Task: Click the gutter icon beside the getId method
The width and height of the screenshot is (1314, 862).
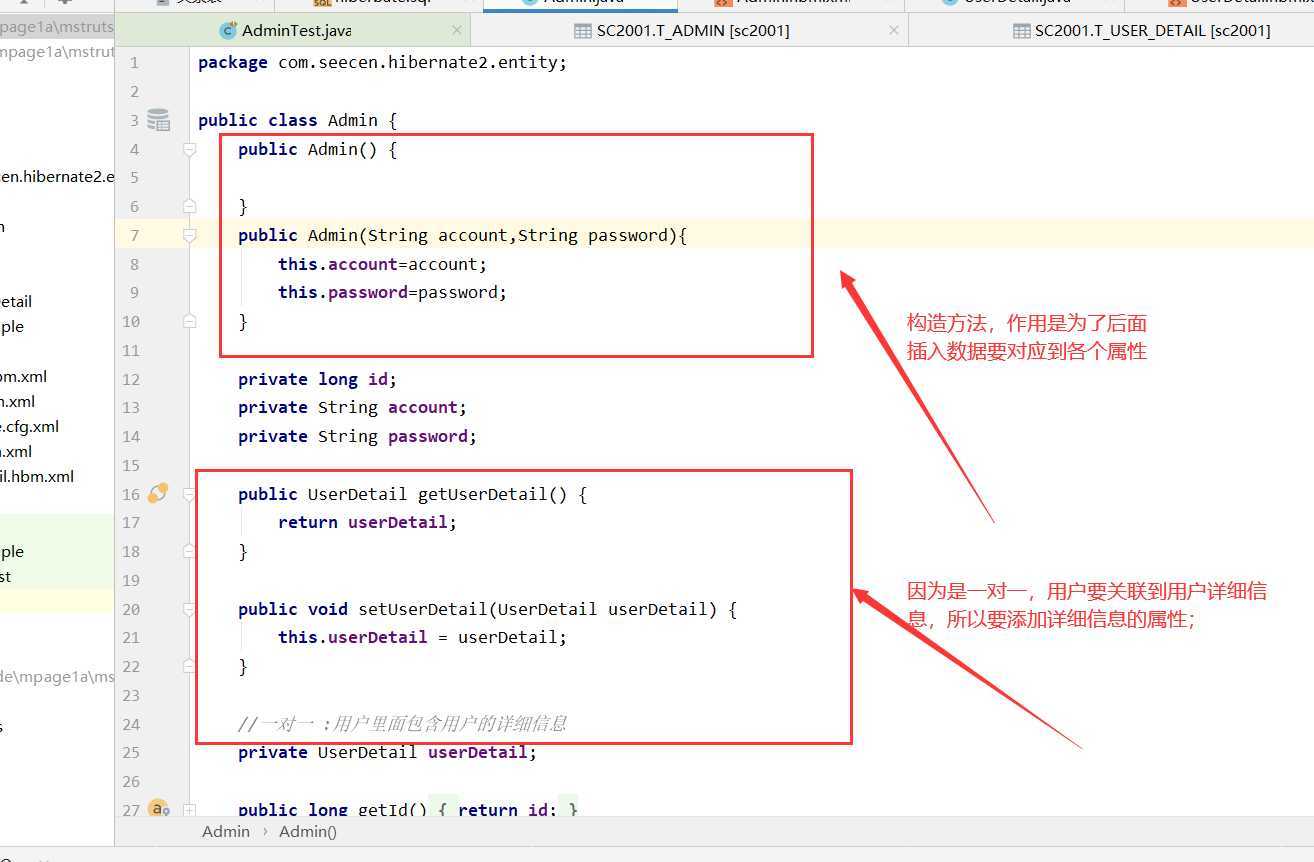Action: pos(158,808)
